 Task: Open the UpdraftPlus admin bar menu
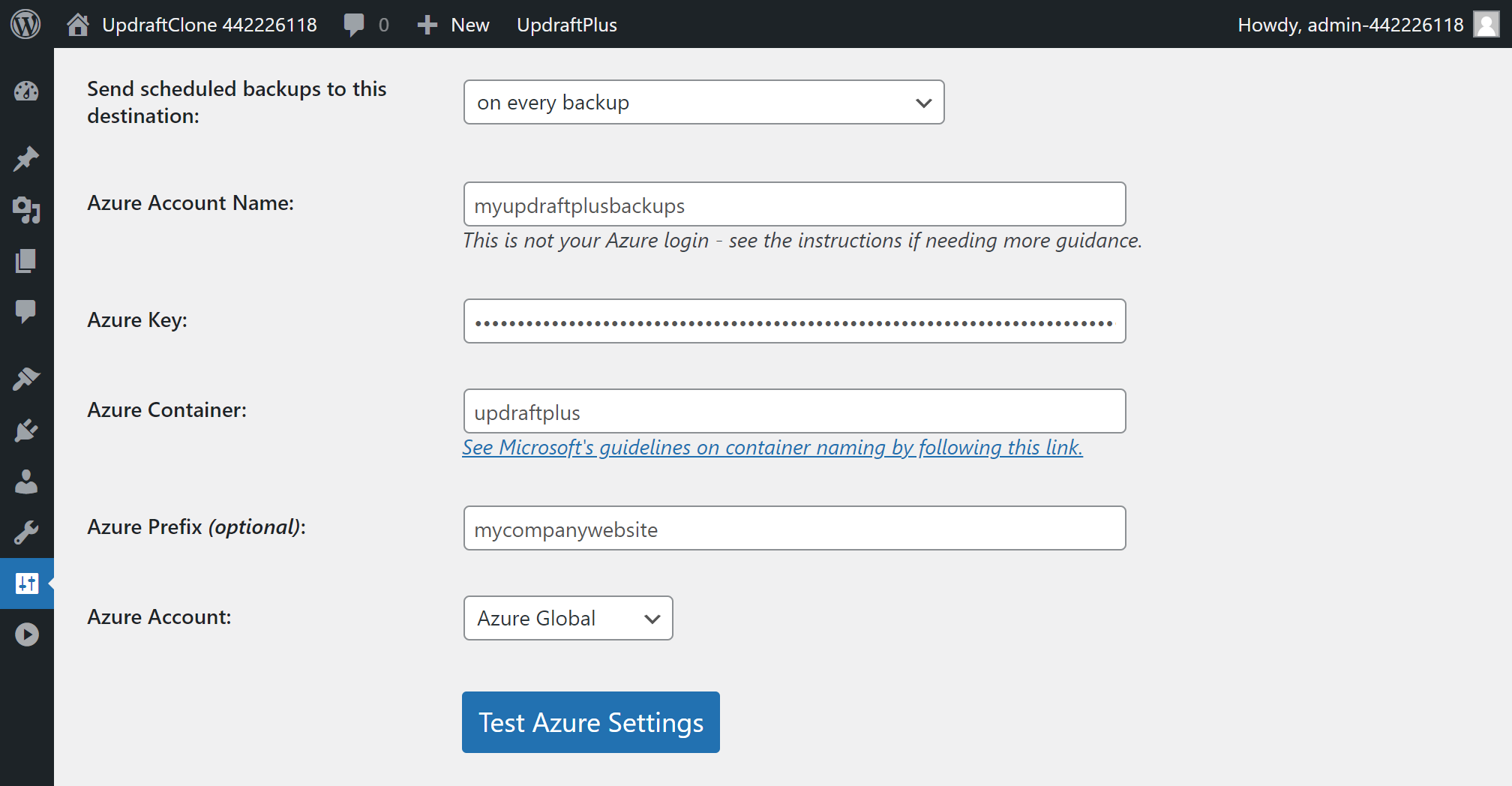coord(566,25)
